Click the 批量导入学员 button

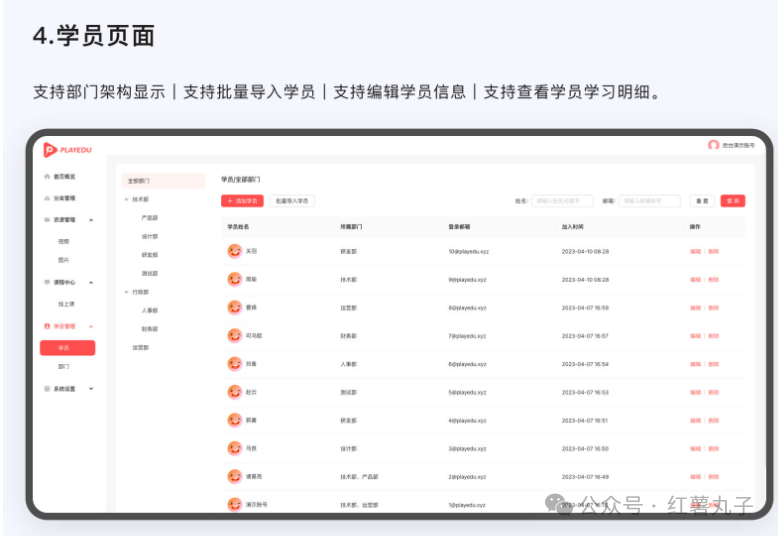292,201
